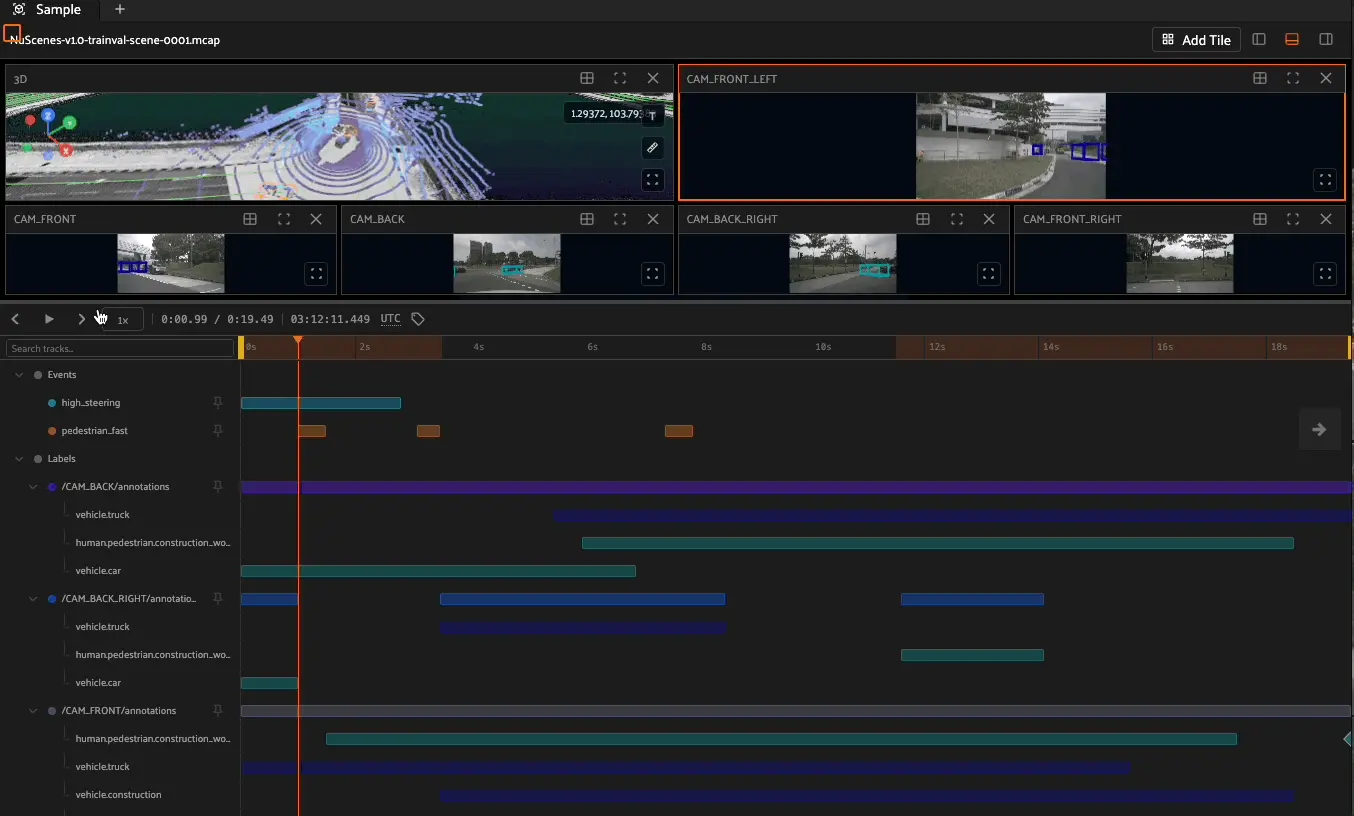Open the split options of the CAM_BACK_RIGHT tile
This screenshot has height=816, width=1354.
(x=923, y=219)
